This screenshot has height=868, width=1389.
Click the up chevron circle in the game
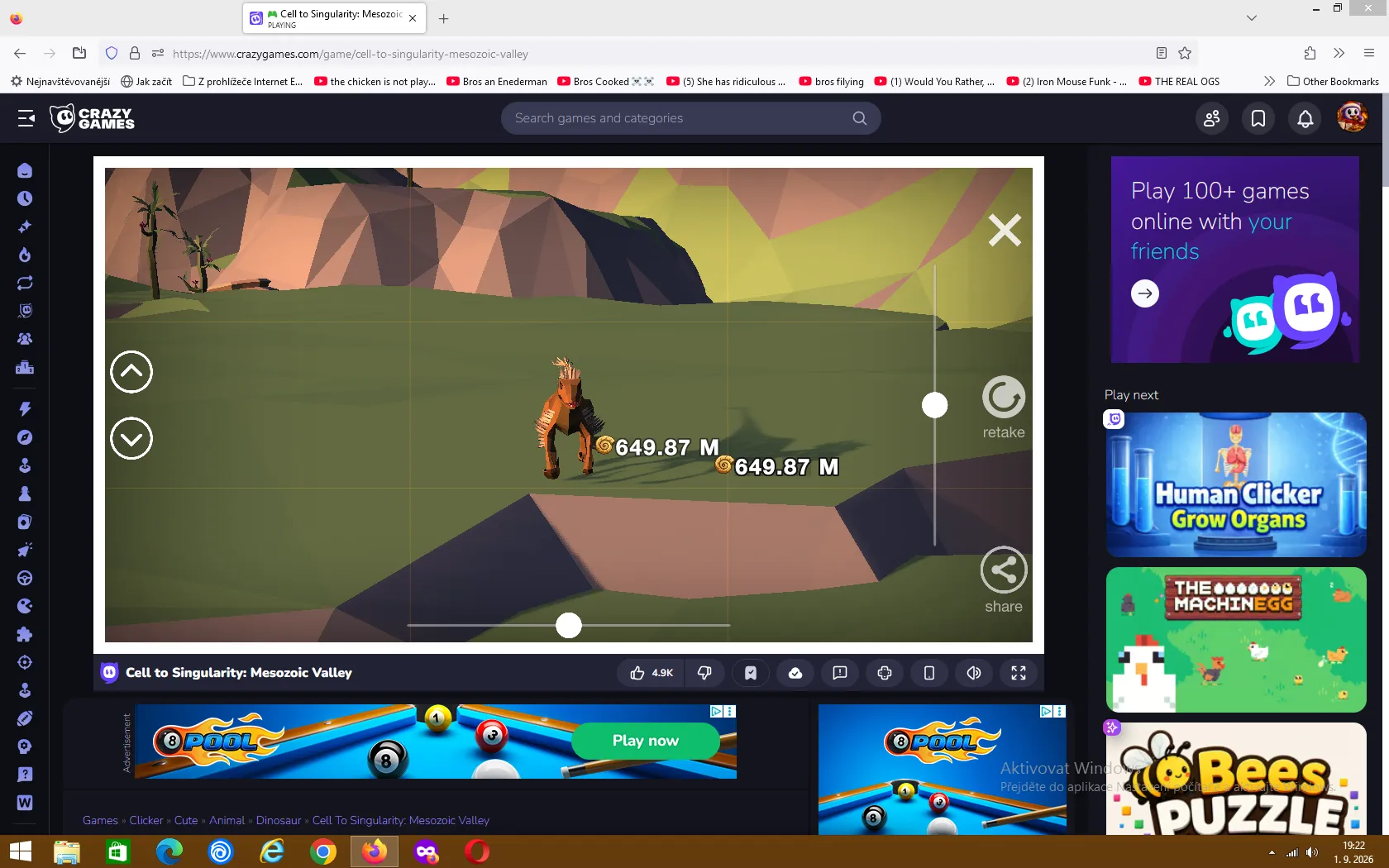pos(131,372)
